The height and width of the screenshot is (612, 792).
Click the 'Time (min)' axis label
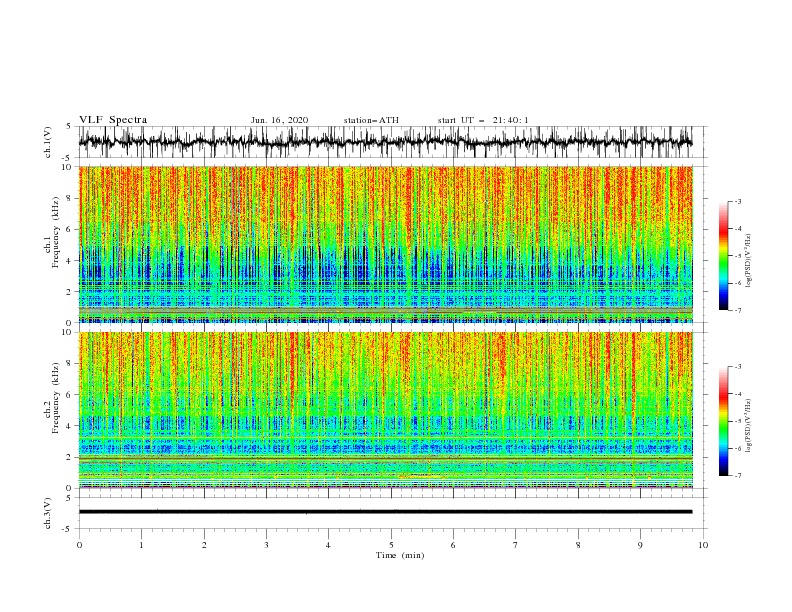click(400, 555)
